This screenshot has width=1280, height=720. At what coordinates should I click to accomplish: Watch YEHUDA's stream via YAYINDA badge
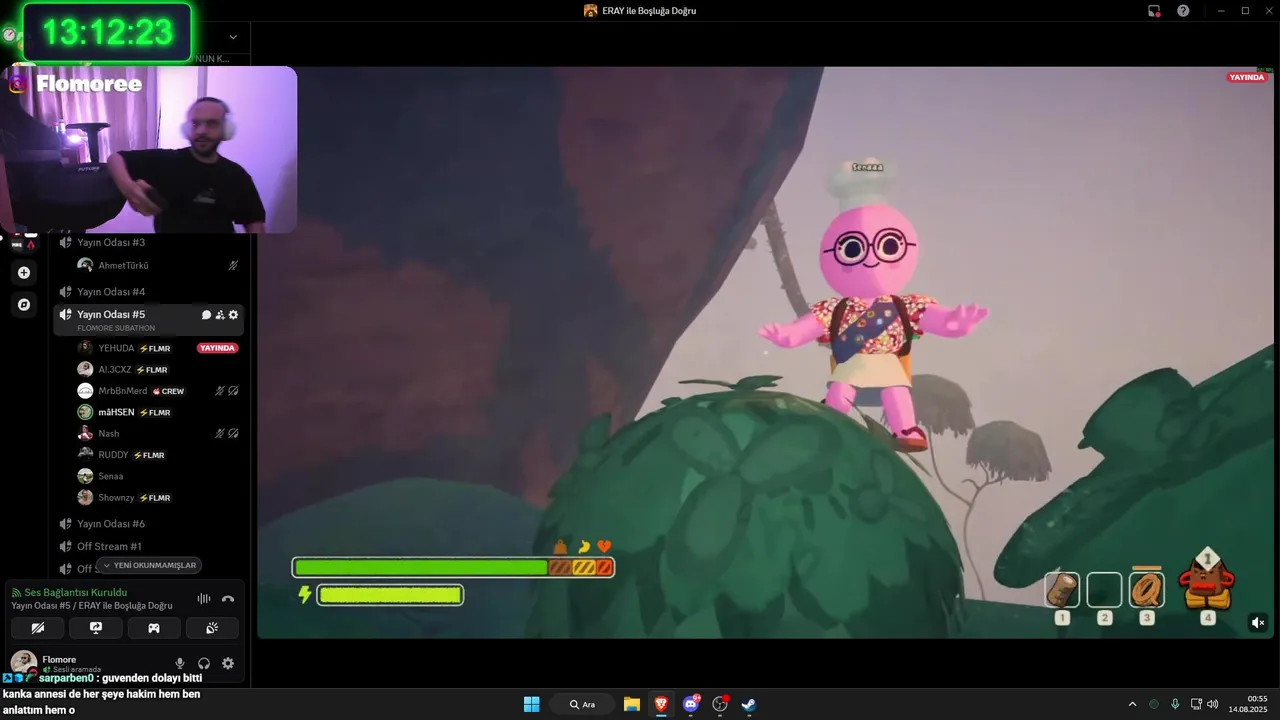[218, 348]
